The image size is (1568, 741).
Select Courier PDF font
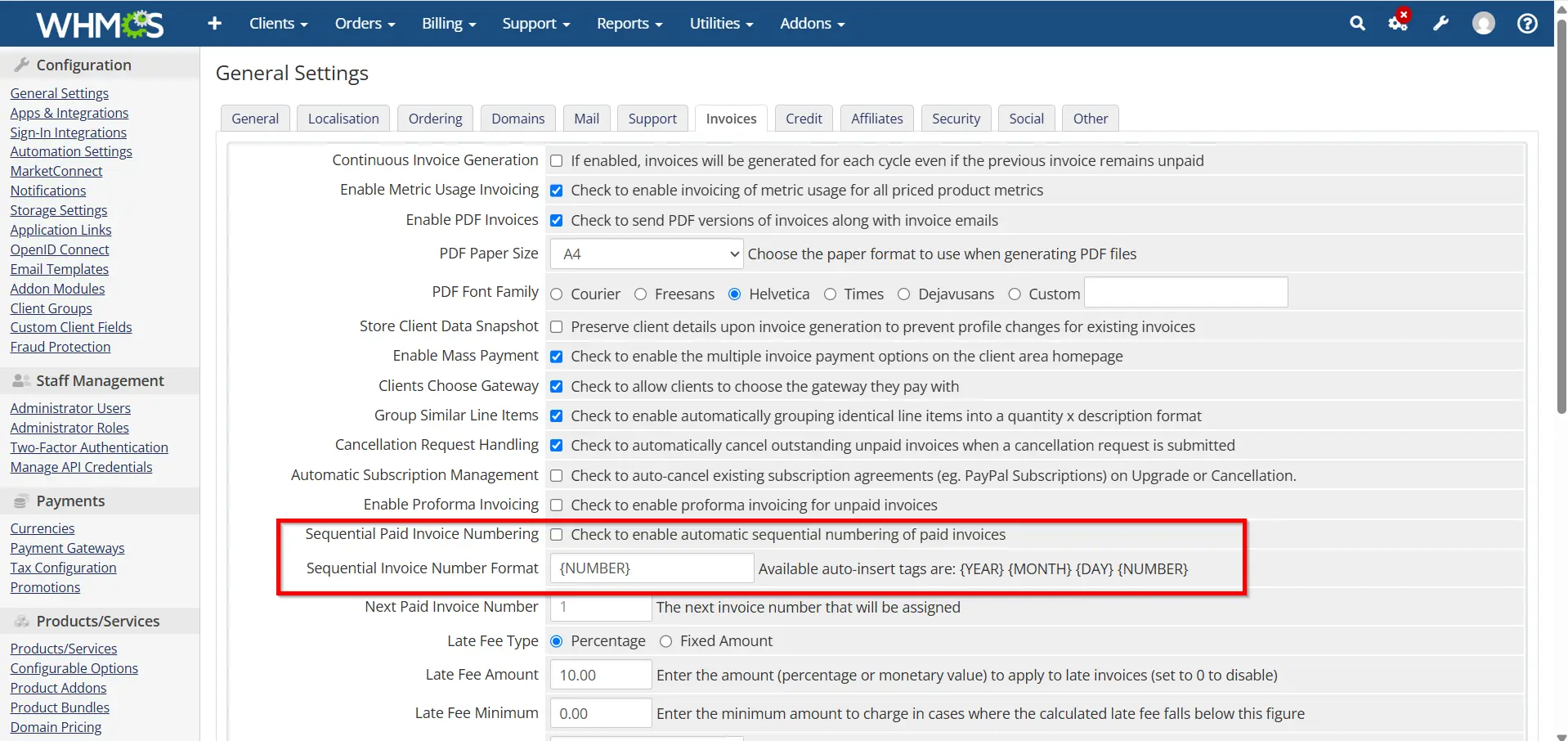coord(557,294)
